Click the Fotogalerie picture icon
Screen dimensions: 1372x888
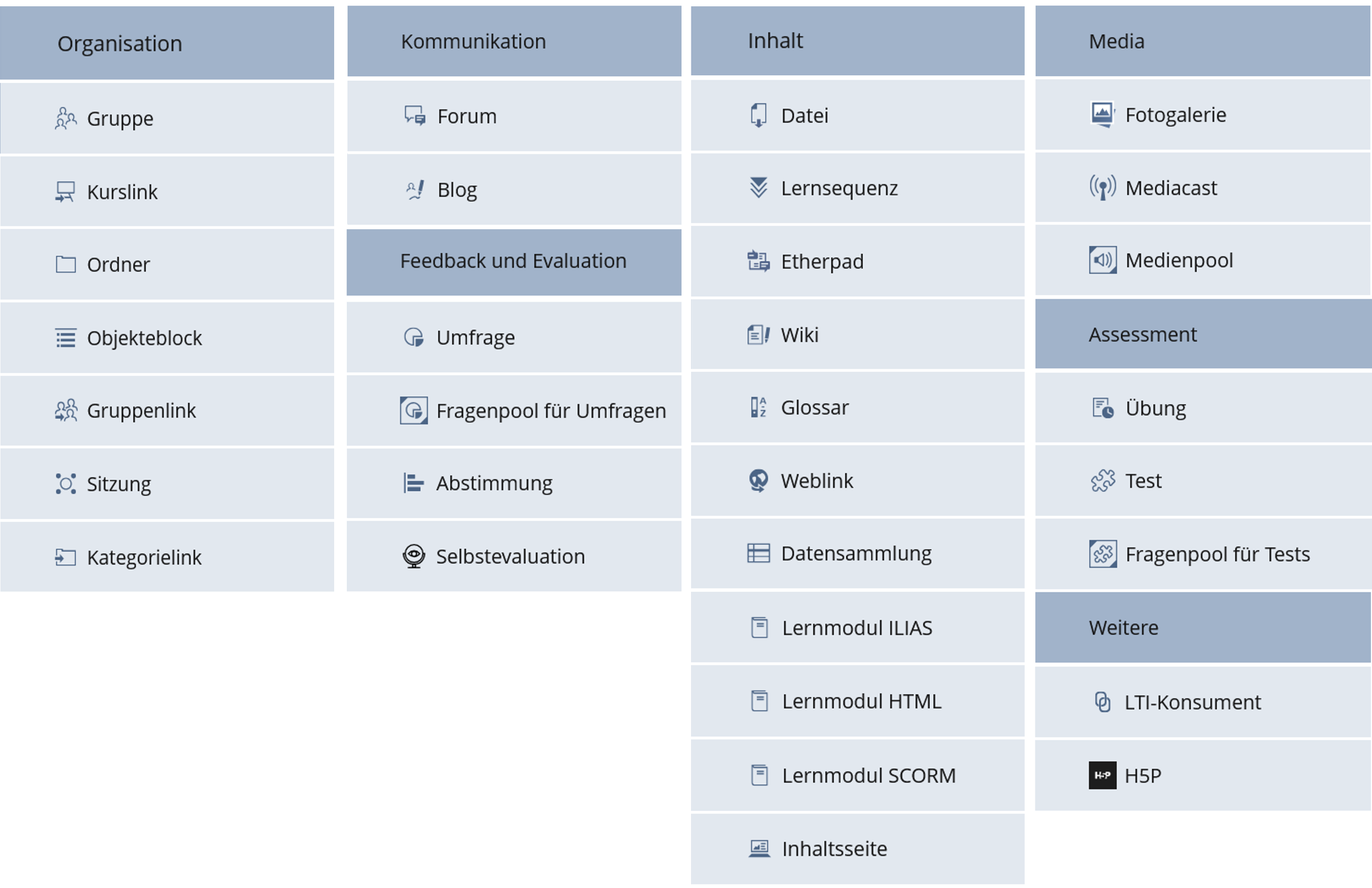pos(1102,115)
